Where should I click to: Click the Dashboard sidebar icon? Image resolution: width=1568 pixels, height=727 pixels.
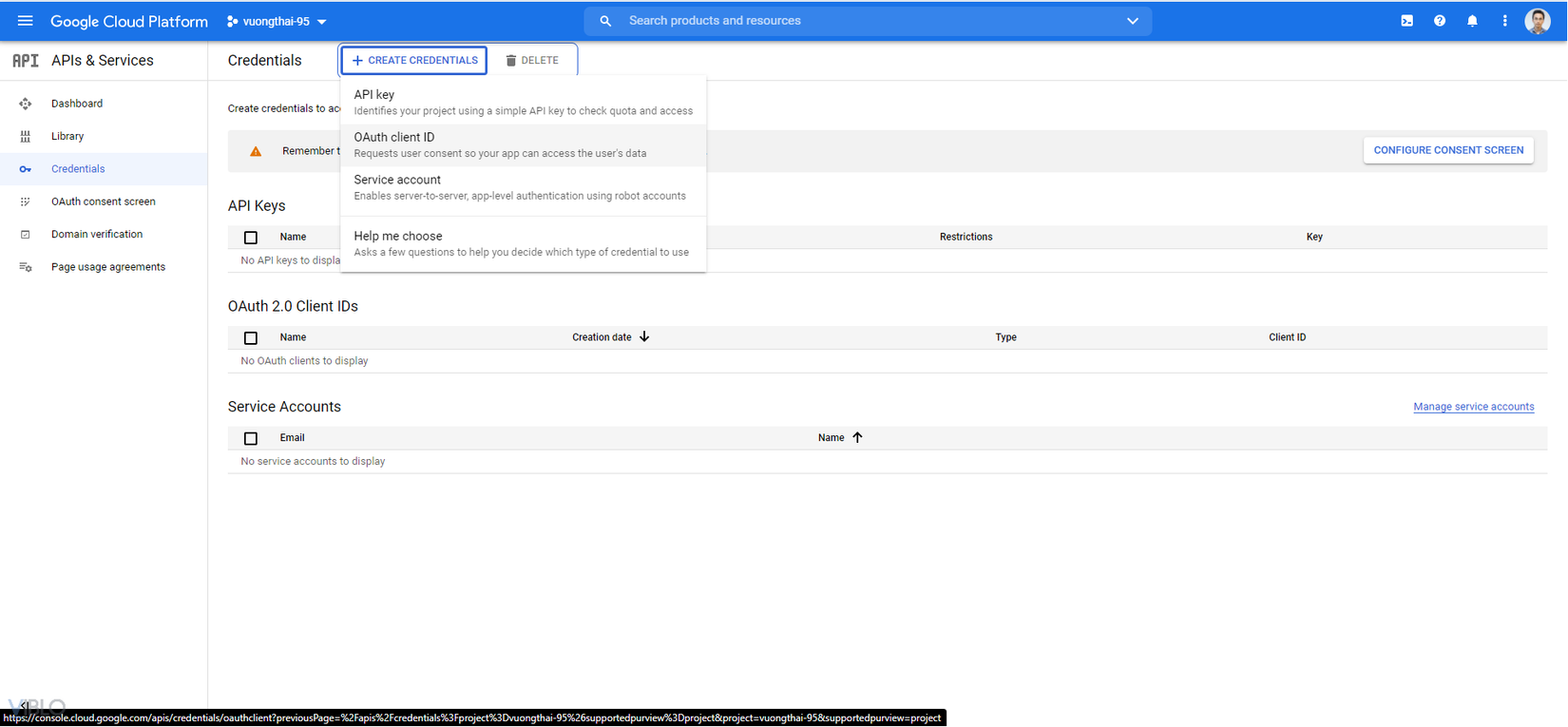(26, 104)
